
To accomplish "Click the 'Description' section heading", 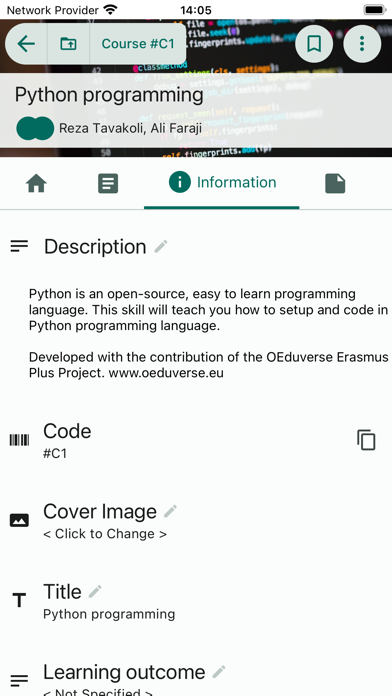I will [x=95, y=247].
